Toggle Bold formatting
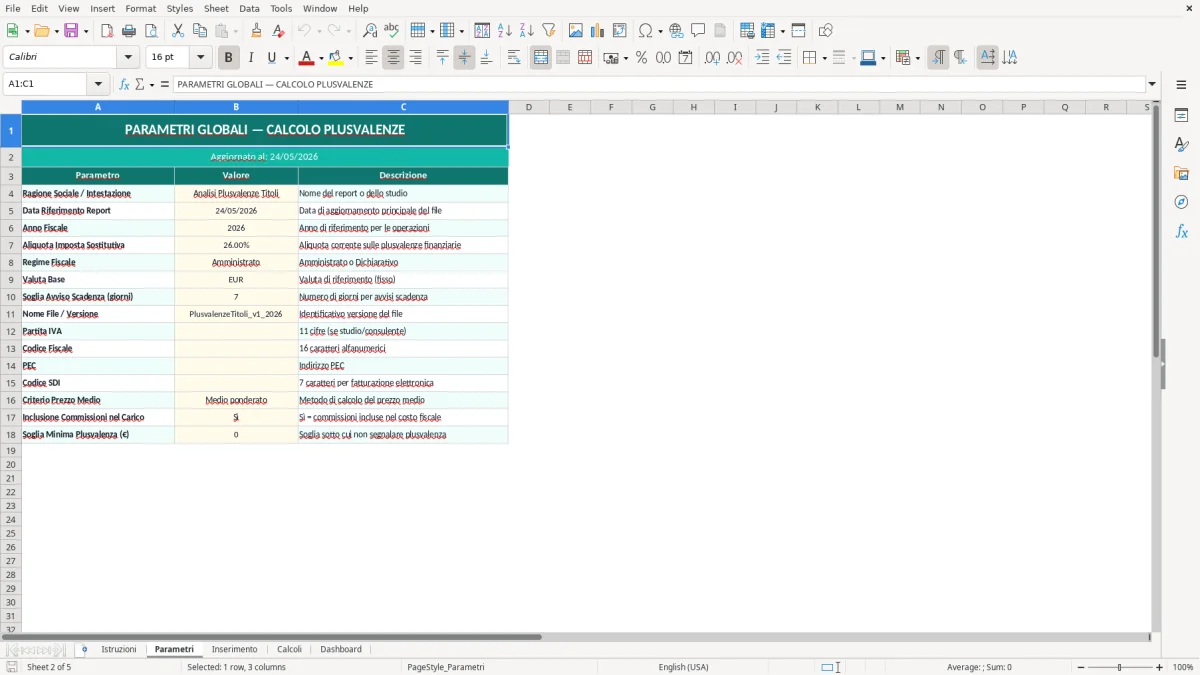1200x675 pixels. 228,58
